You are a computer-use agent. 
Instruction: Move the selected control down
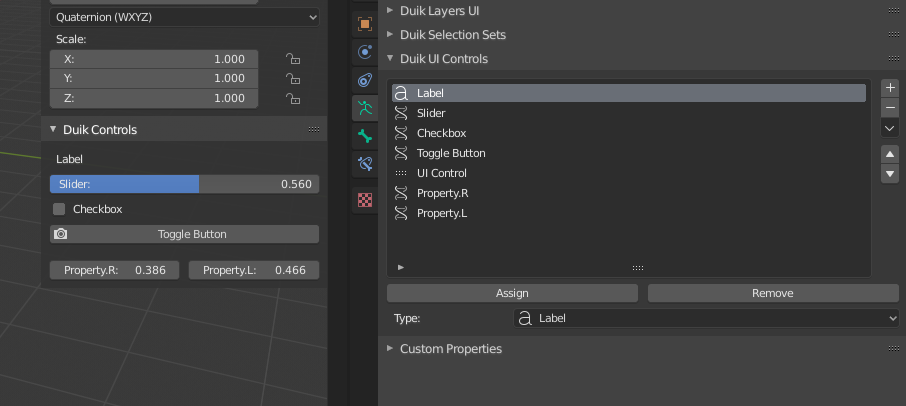[x=890, y=174]
